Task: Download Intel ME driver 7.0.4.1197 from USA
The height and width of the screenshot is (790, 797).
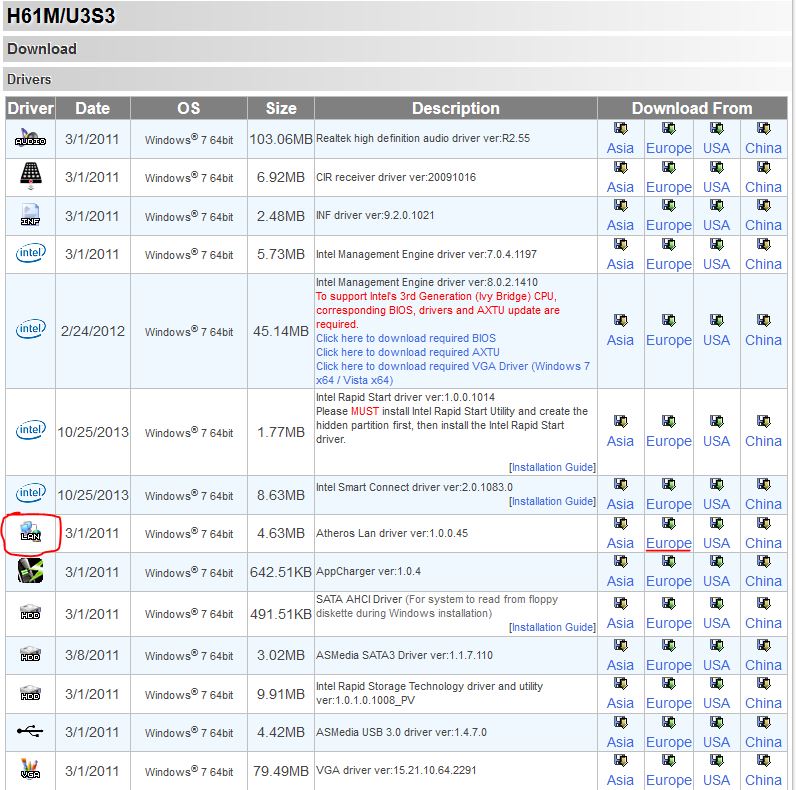Action: coord(716,264)
